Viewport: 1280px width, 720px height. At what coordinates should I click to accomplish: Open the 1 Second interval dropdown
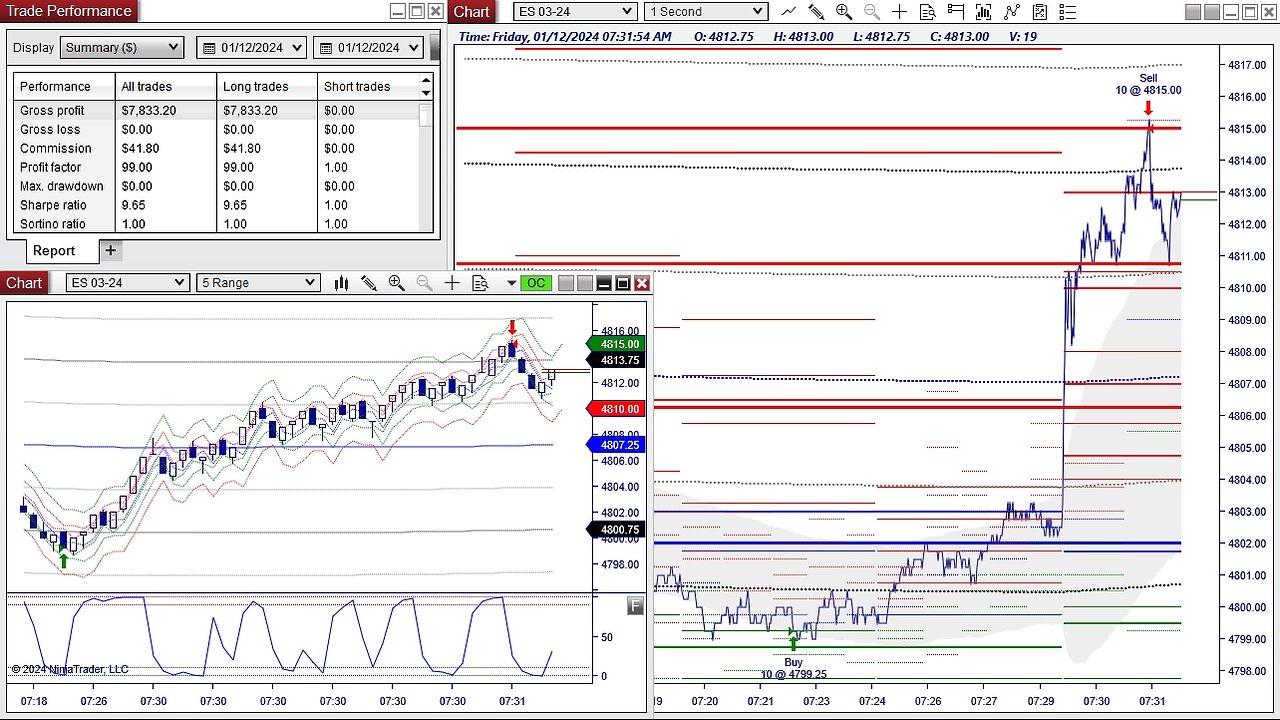706,12
